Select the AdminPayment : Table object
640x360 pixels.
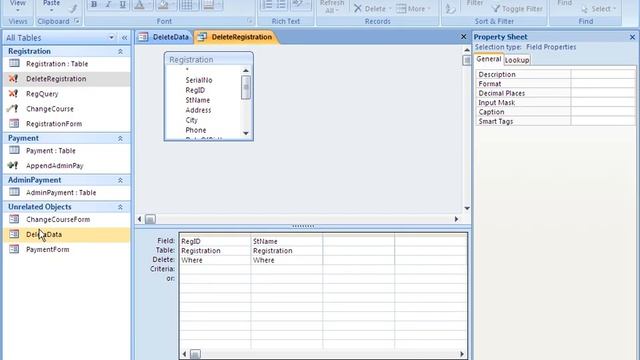tap(61, 193)
